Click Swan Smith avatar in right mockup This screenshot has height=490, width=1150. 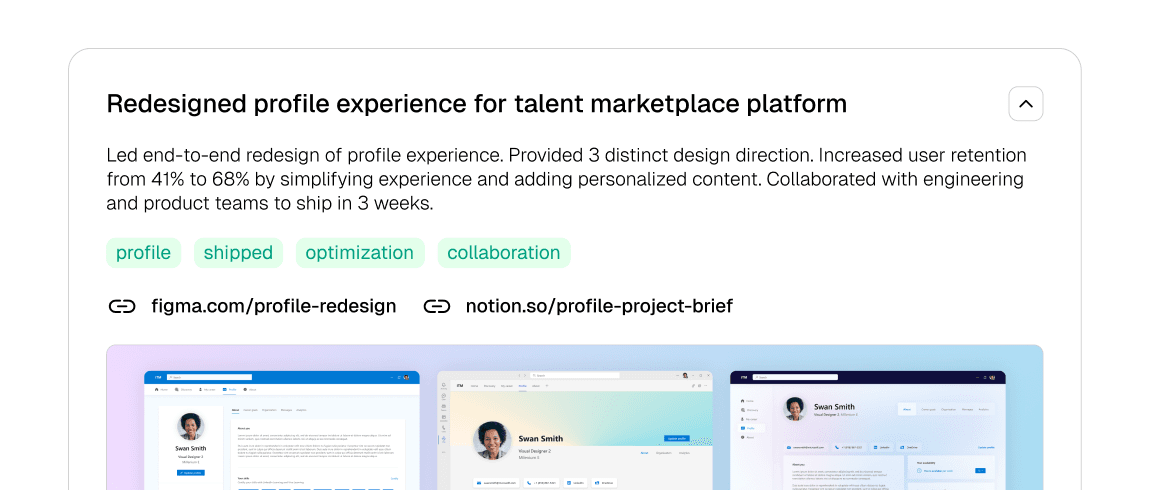795,409
